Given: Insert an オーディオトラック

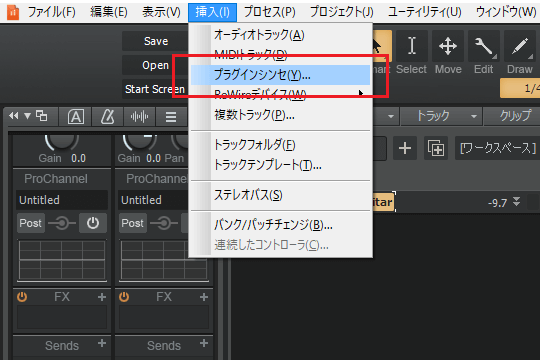Looking at the screenshot, I should click(x=280, y=35).
